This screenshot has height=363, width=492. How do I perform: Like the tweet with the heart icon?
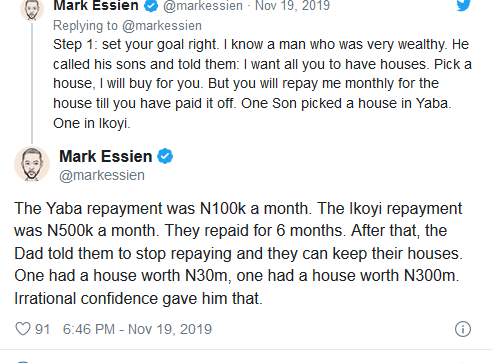[23, 329]
